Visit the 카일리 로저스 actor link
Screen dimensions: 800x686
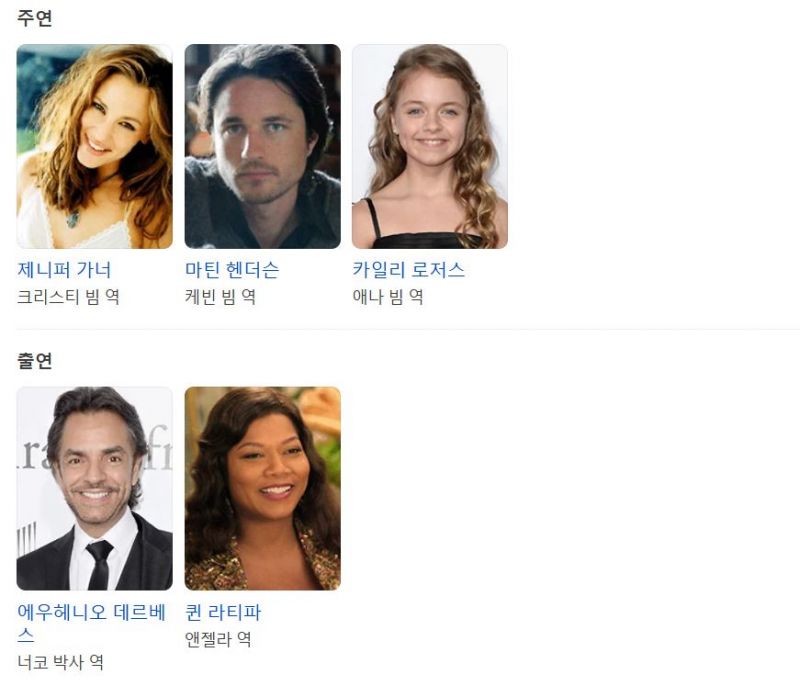(x=408, y=270)
